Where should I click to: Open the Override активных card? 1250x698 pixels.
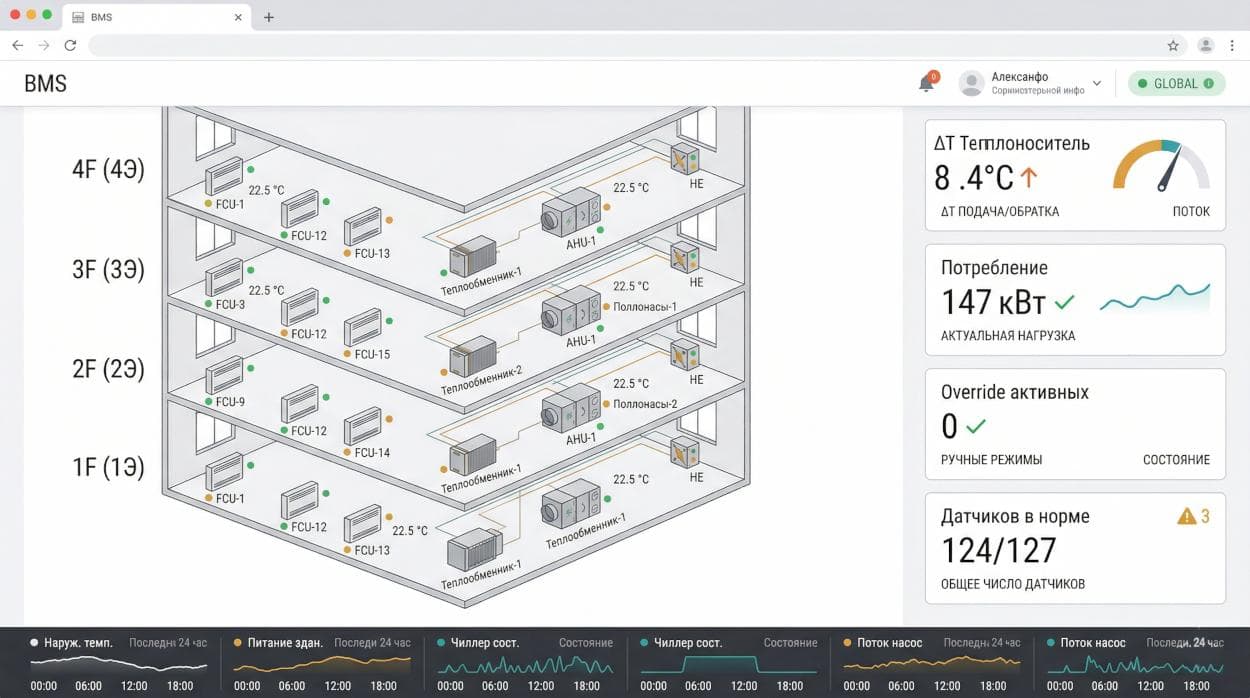(x=1075, y=424)
